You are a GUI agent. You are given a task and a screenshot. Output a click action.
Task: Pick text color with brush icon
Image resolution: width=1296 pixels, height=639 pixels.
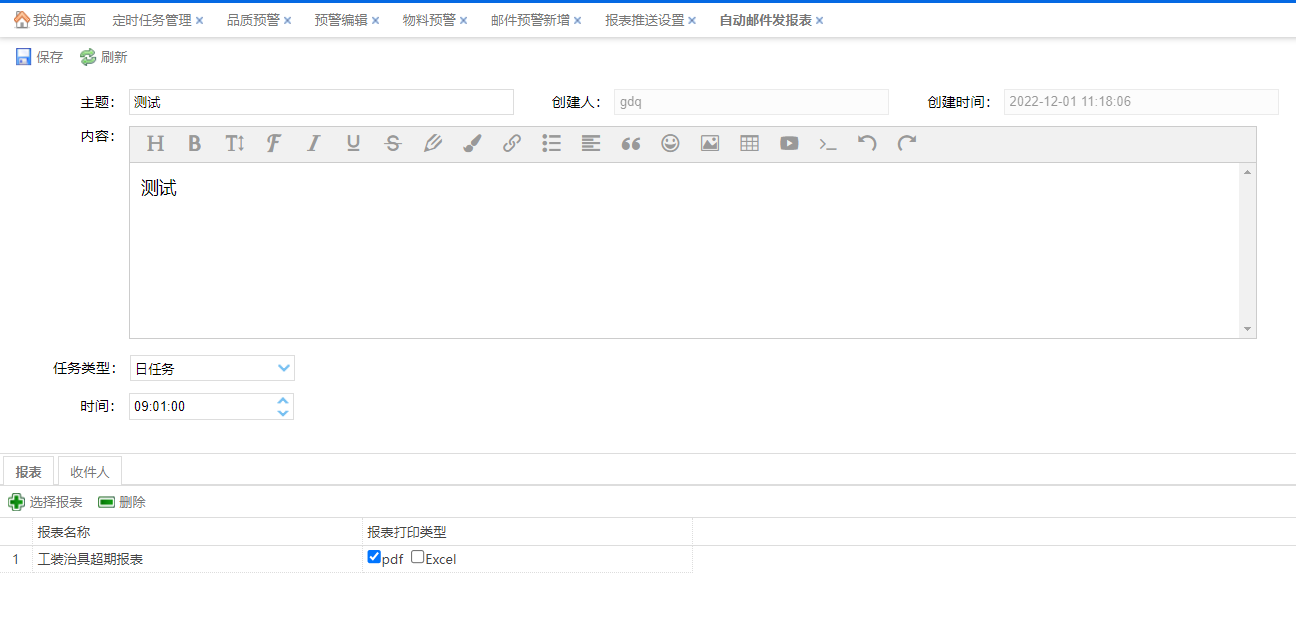[472, 143]
